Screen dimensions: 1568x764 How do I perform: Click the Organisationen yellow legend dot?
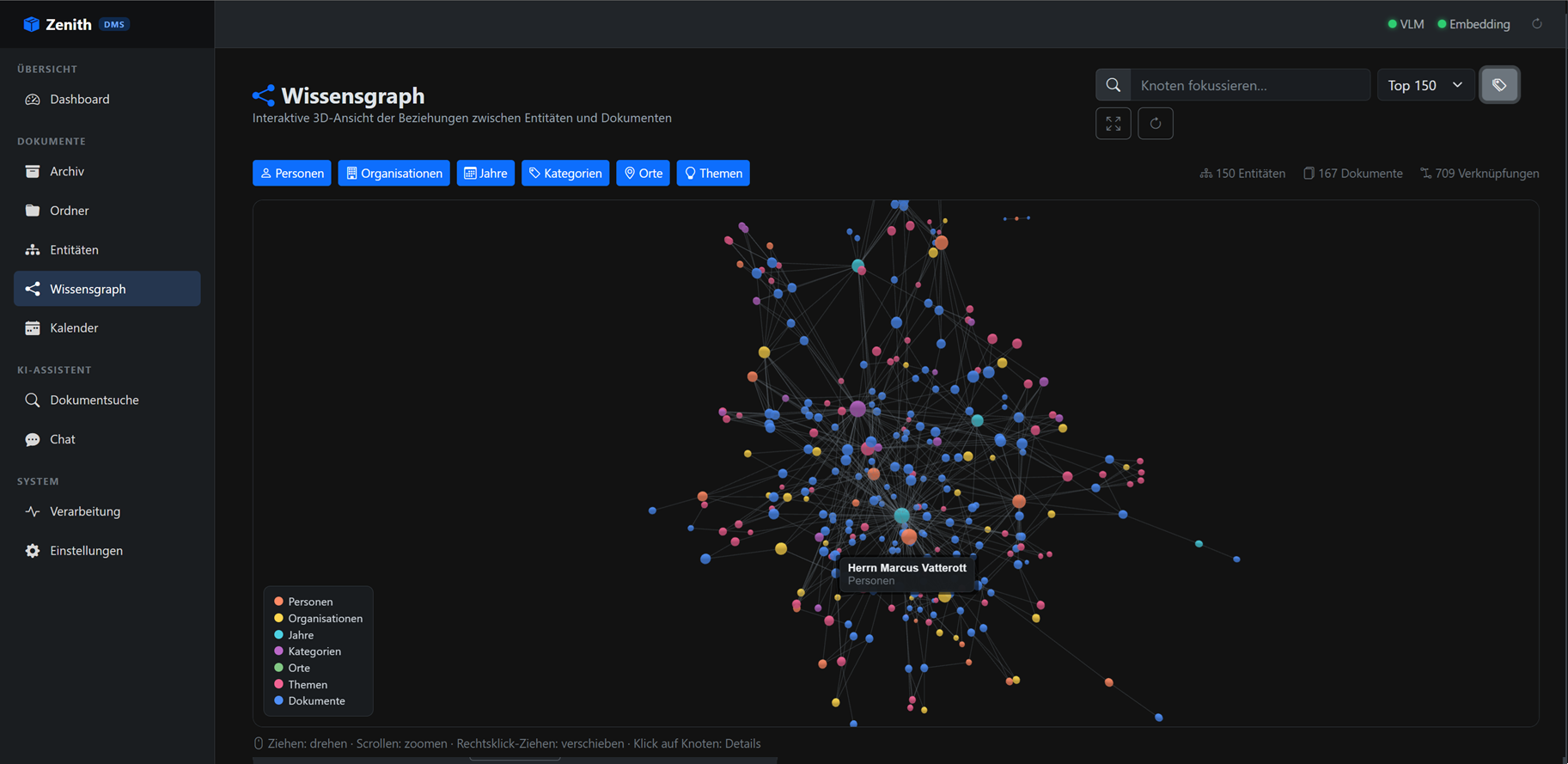[x=278, y=618]
